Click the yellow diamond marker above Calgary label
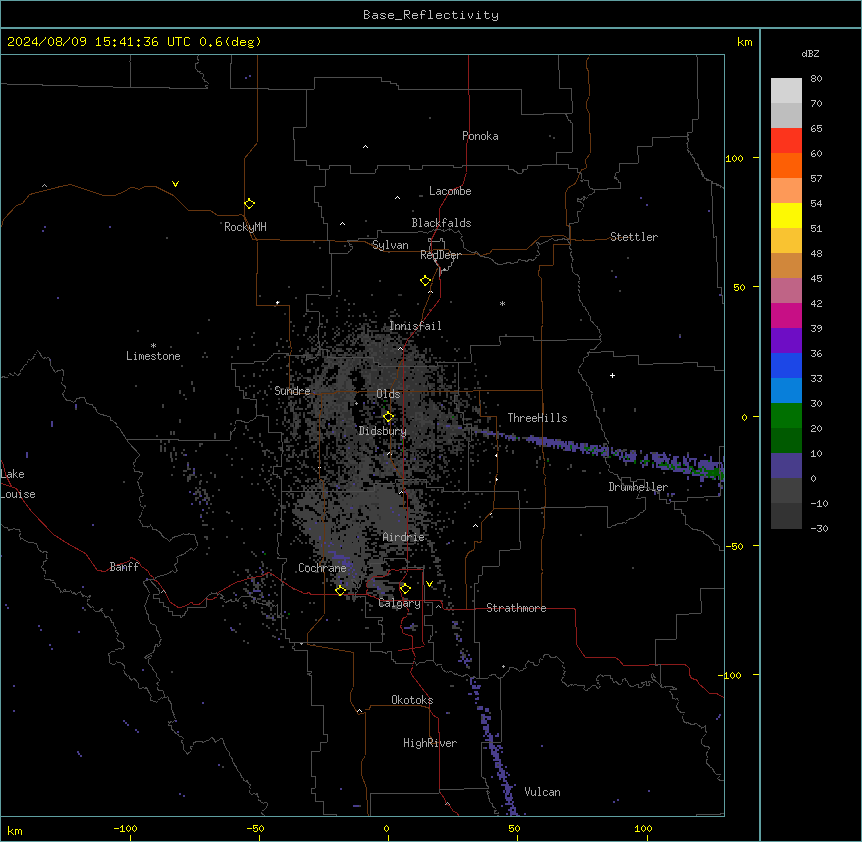The width and height of the screenshot is (862, 842). coord(405,589)
